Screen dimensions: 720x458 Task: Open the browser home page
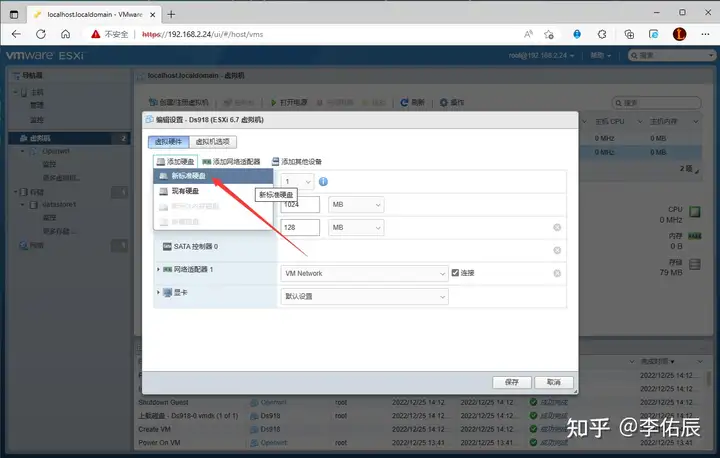click(66, 34)
